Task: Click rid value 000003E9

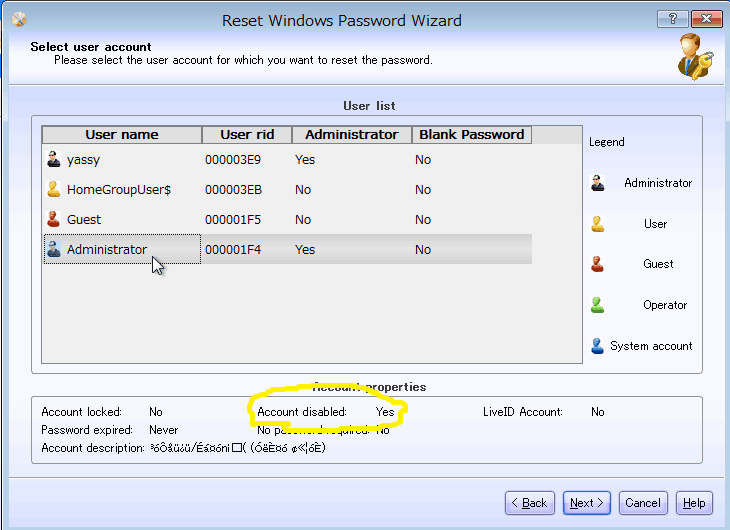Action: click(233, 160)
